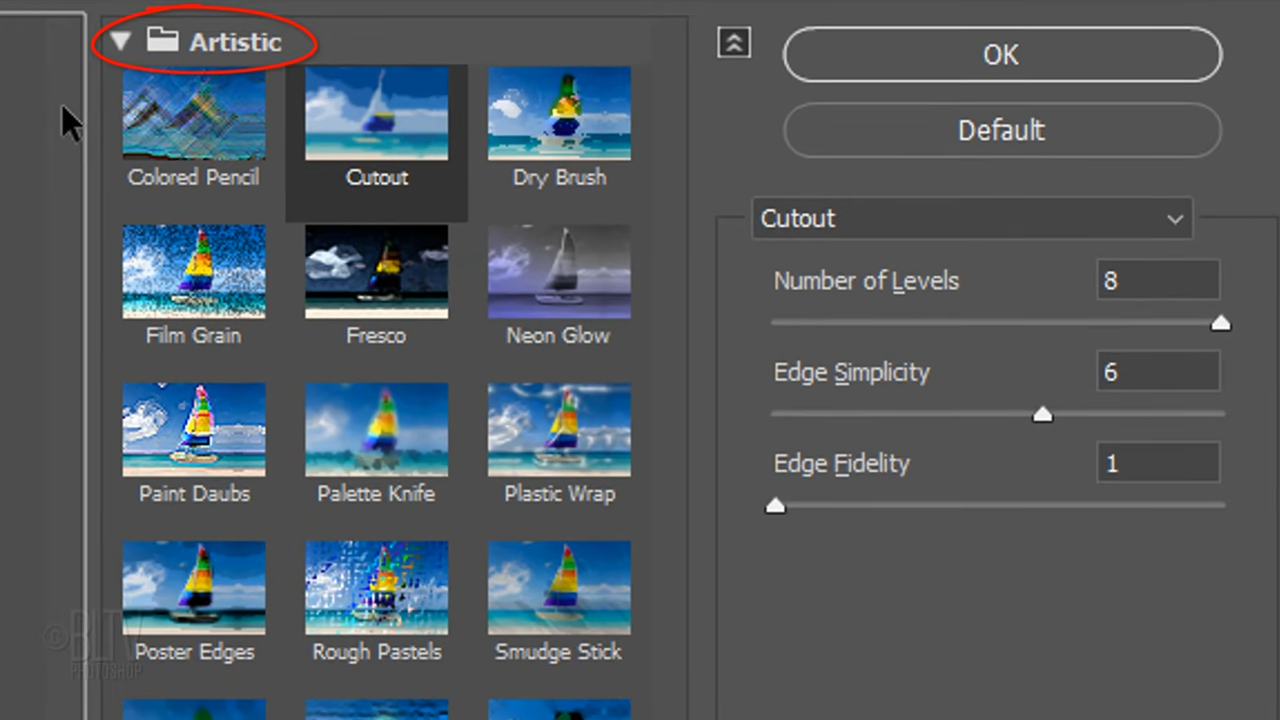This screenshot has height=720, width=1280.
Task: Apply the Neon Glow filter
Action: [559, 270]
